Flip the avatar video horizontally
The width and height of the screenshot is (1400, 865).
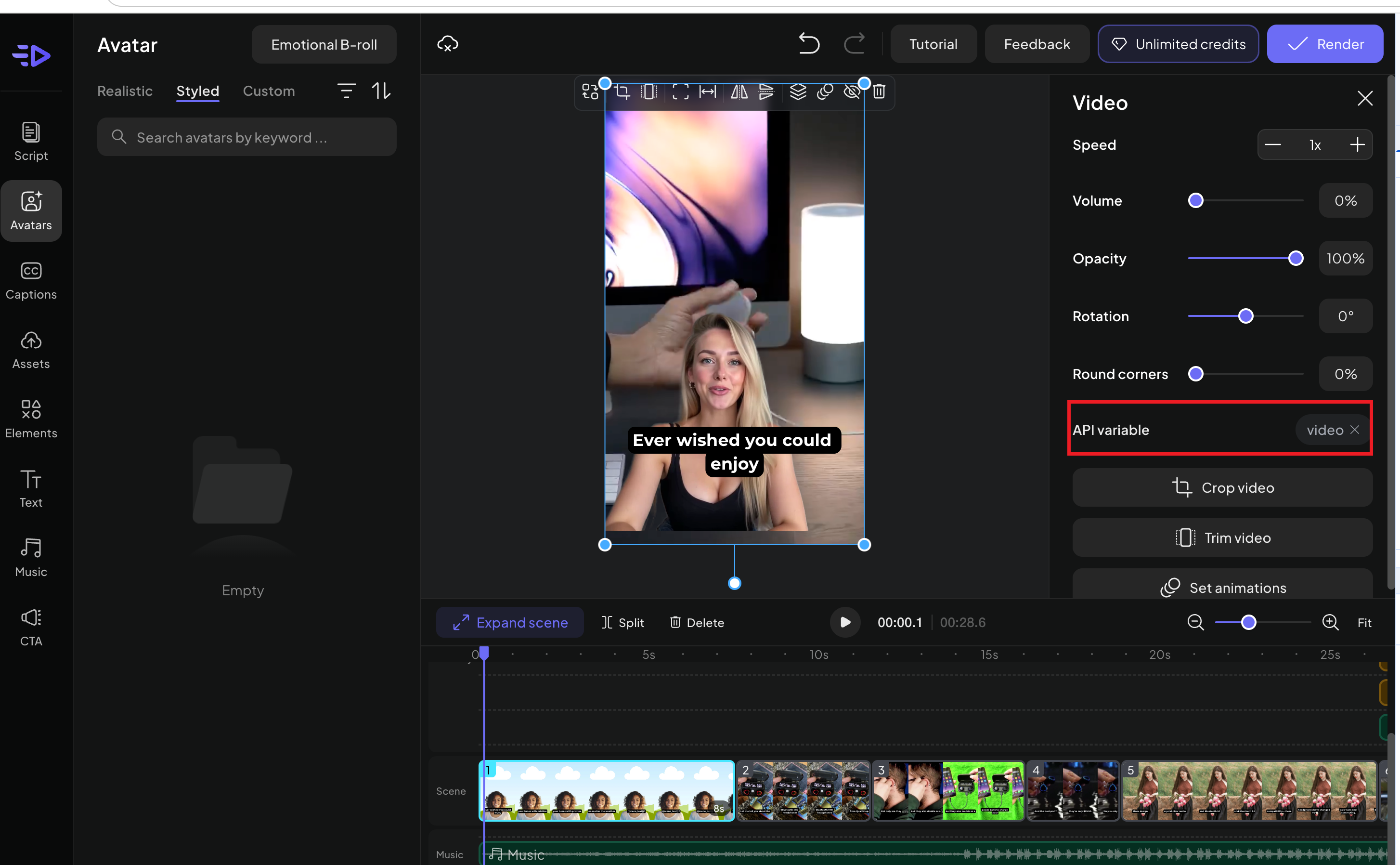(x=739, y=92)
